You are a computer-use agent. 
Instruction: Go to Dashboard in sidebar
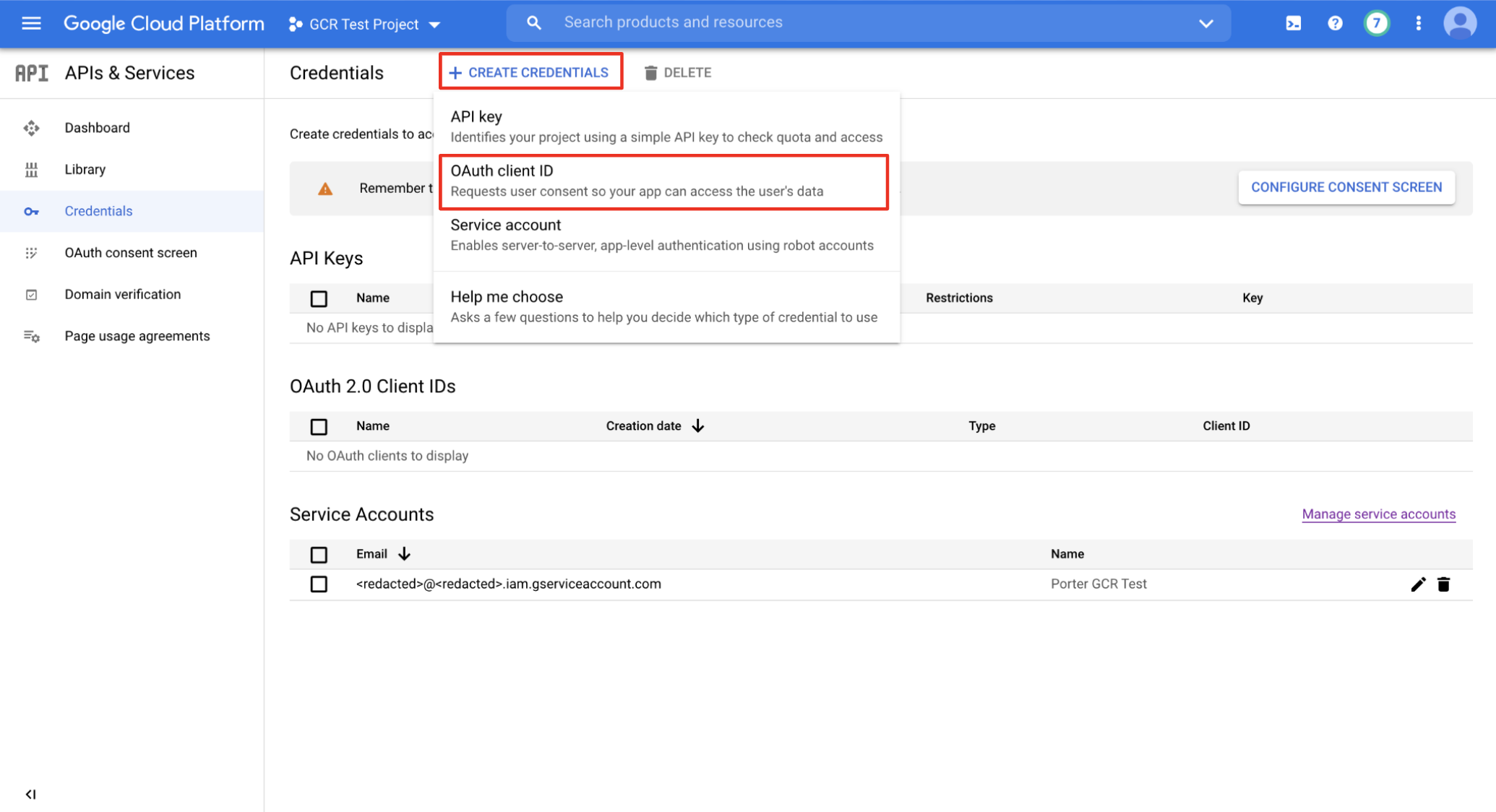point(97,128)
